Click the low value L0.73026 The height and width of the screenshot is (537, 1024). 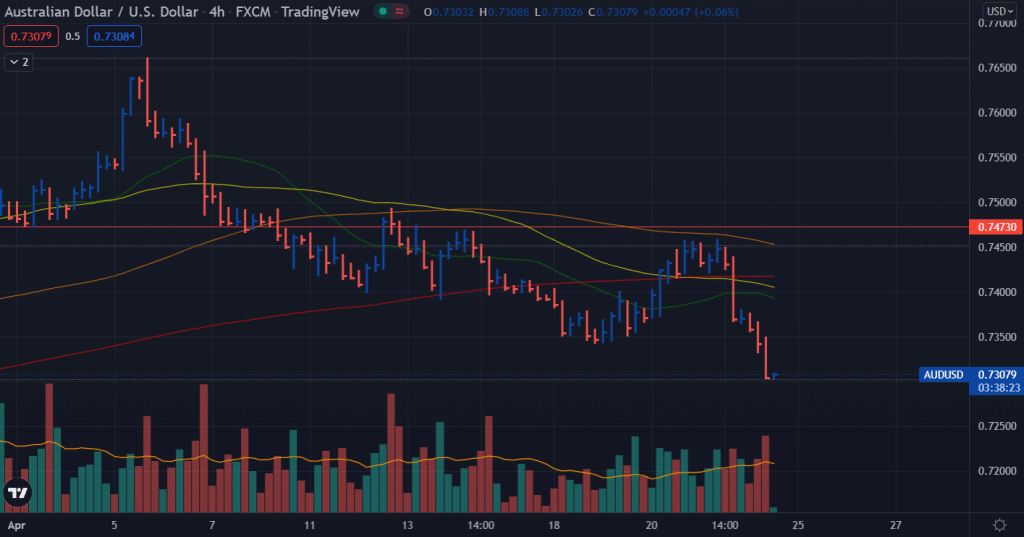coord(558,12)
